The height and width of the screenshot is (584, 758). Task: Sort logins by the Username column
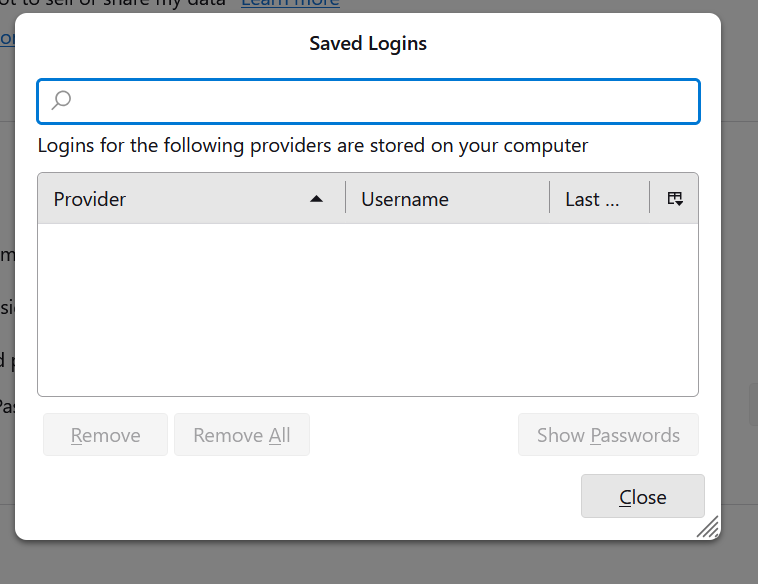click(x=405, y=199)
